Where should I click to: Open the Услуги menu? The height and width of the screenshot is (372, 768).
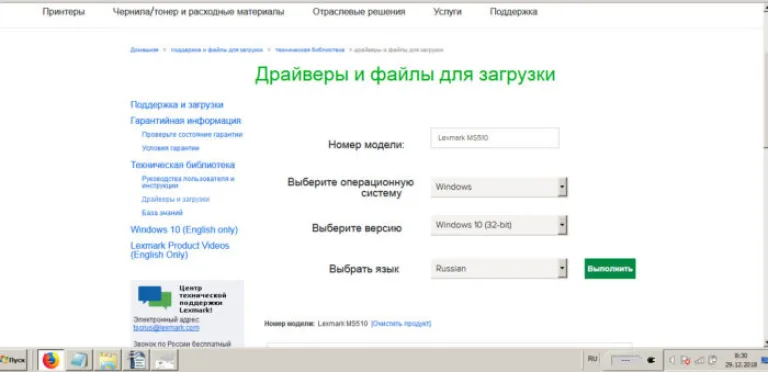click(448, 12)
